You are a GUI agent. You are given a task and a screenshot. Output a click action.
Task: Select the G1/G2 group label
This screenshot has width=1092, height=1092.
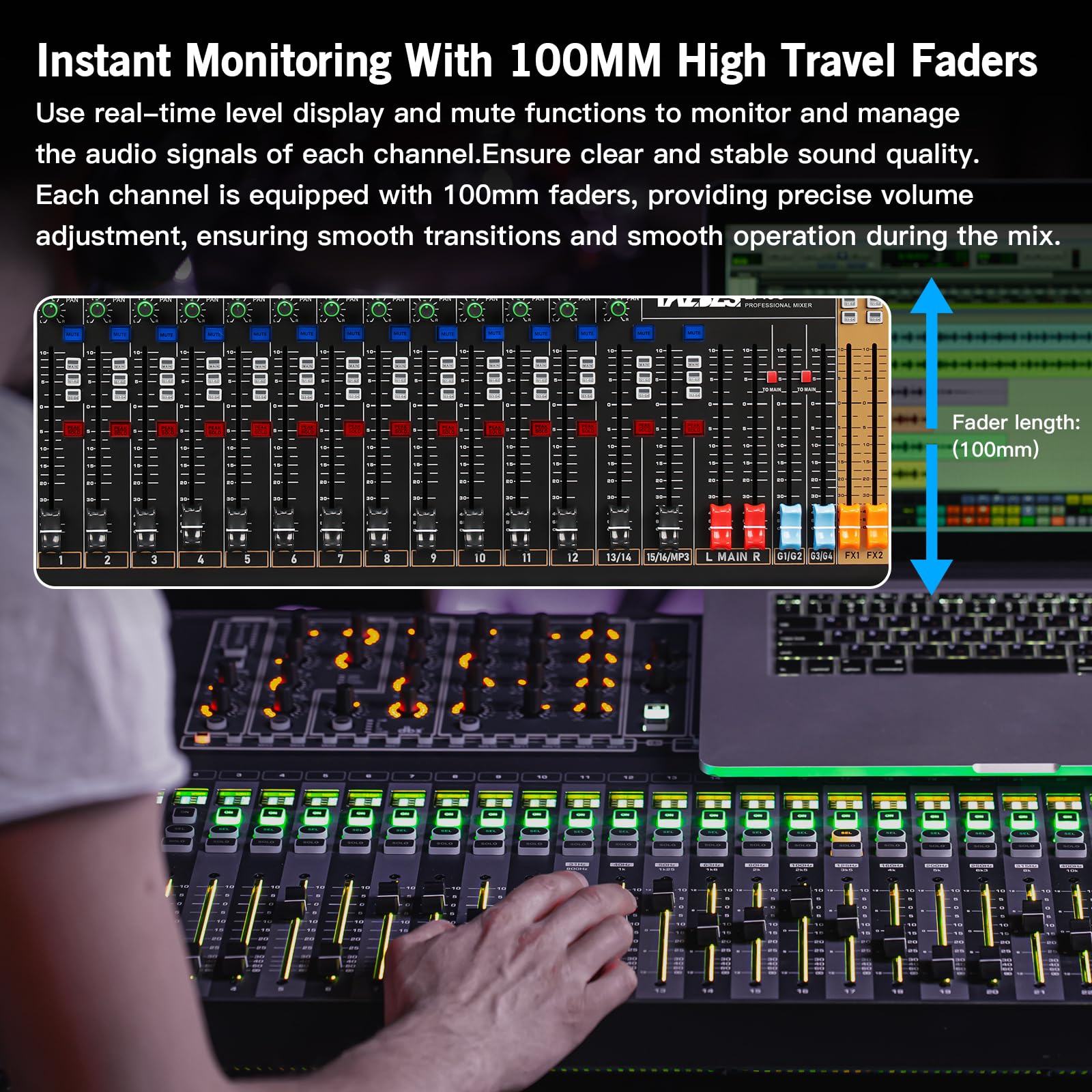[789, 557]
